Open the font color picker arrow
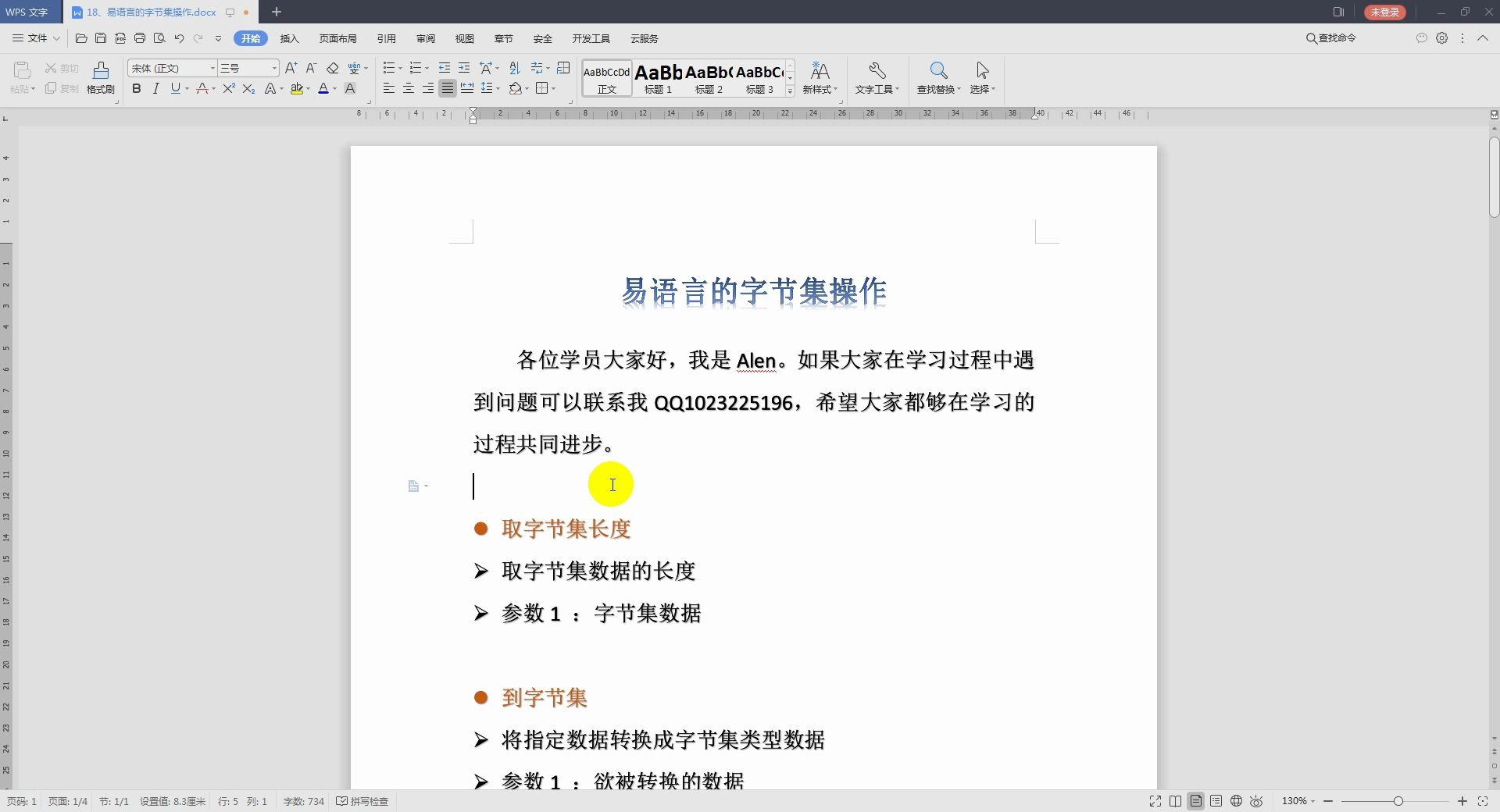 click(x=334, y=89)
